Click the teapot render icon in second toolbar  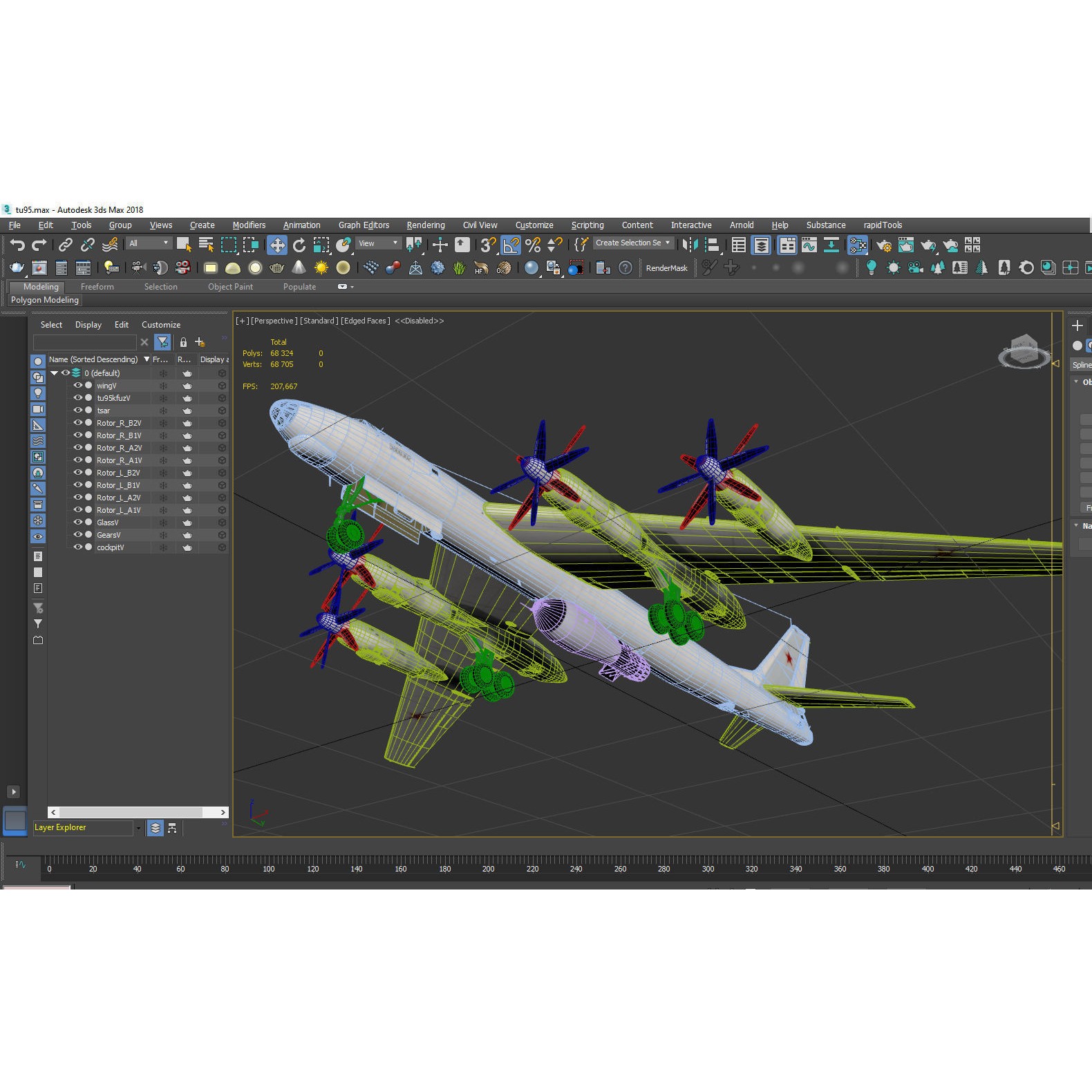[17, 267]
